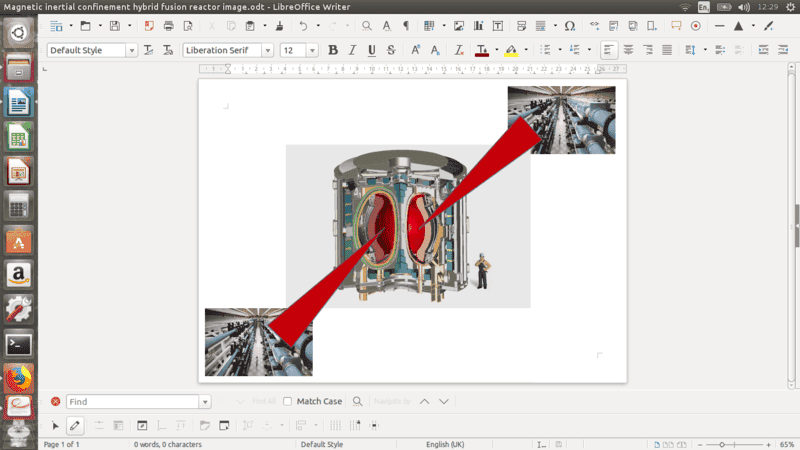
Task: Toggle the freeform draw pencil tool
Action: pyautogui.click(x=75, y=425)
